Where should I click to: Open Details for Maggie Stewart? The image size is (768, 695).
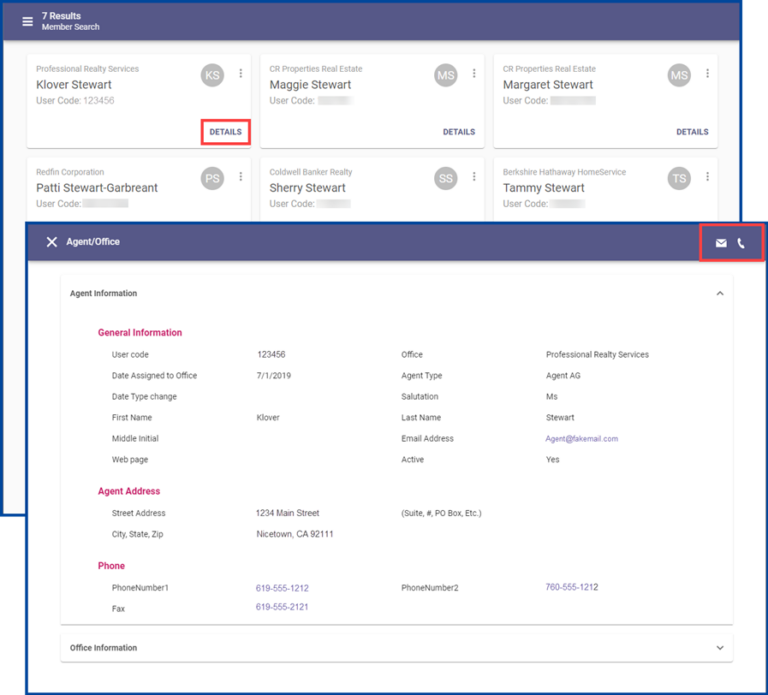point(459,132)
